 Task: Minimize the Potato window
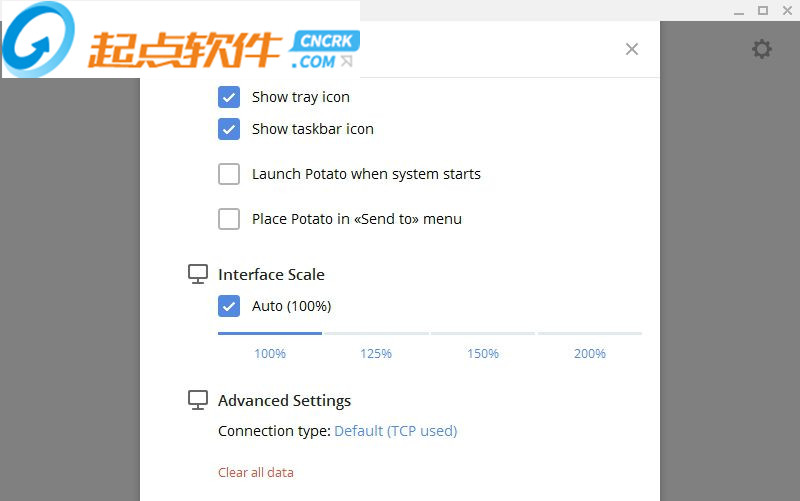pos(739,12)
